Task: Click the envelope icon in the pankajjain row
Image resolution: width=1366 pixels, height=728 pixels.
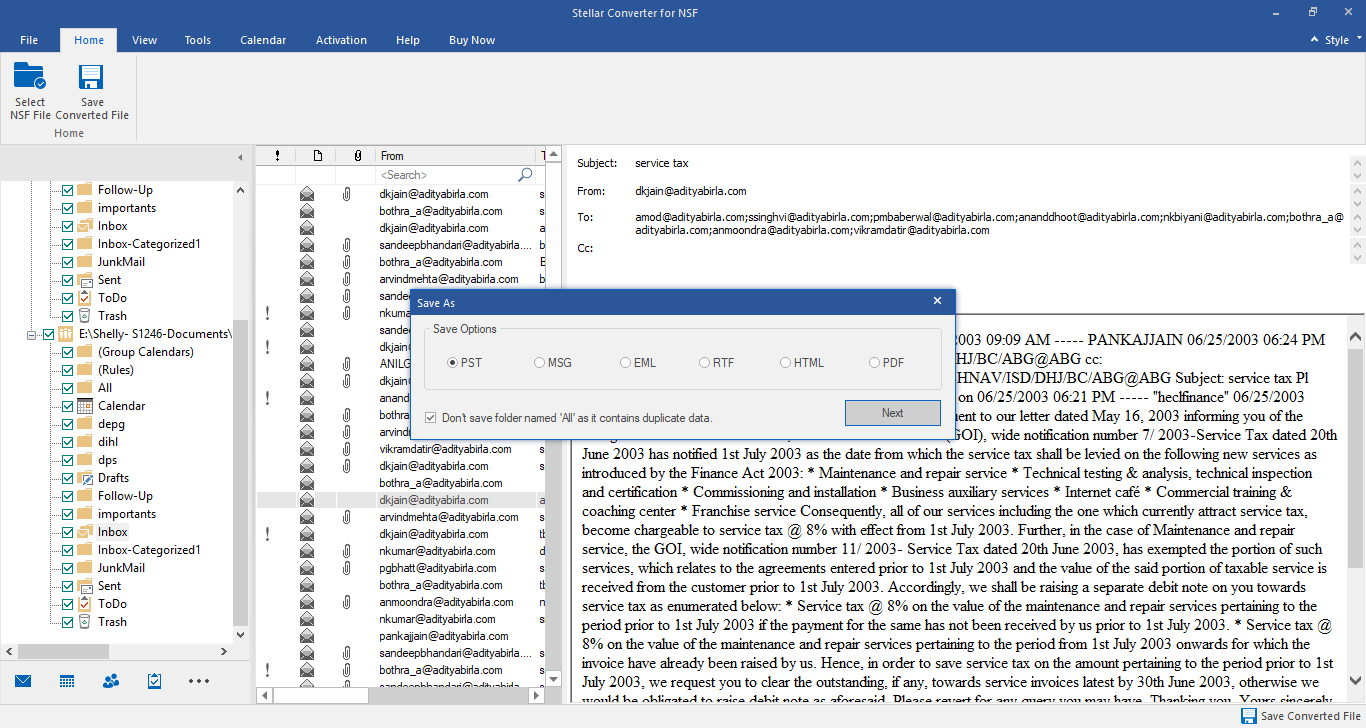Action: coord(307,636)
